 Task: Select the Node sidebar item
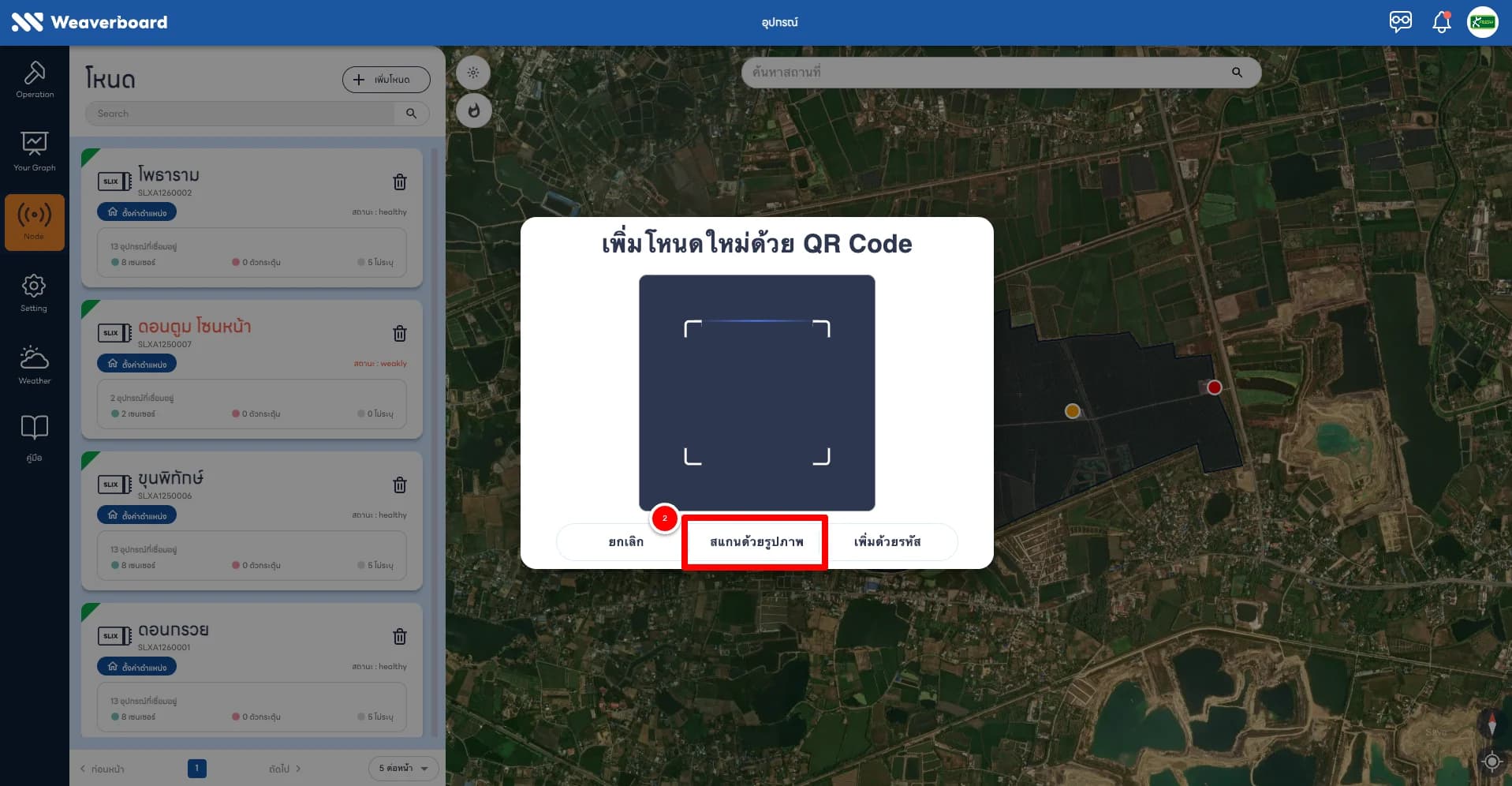pyautogui.click(x=35, y=223)
